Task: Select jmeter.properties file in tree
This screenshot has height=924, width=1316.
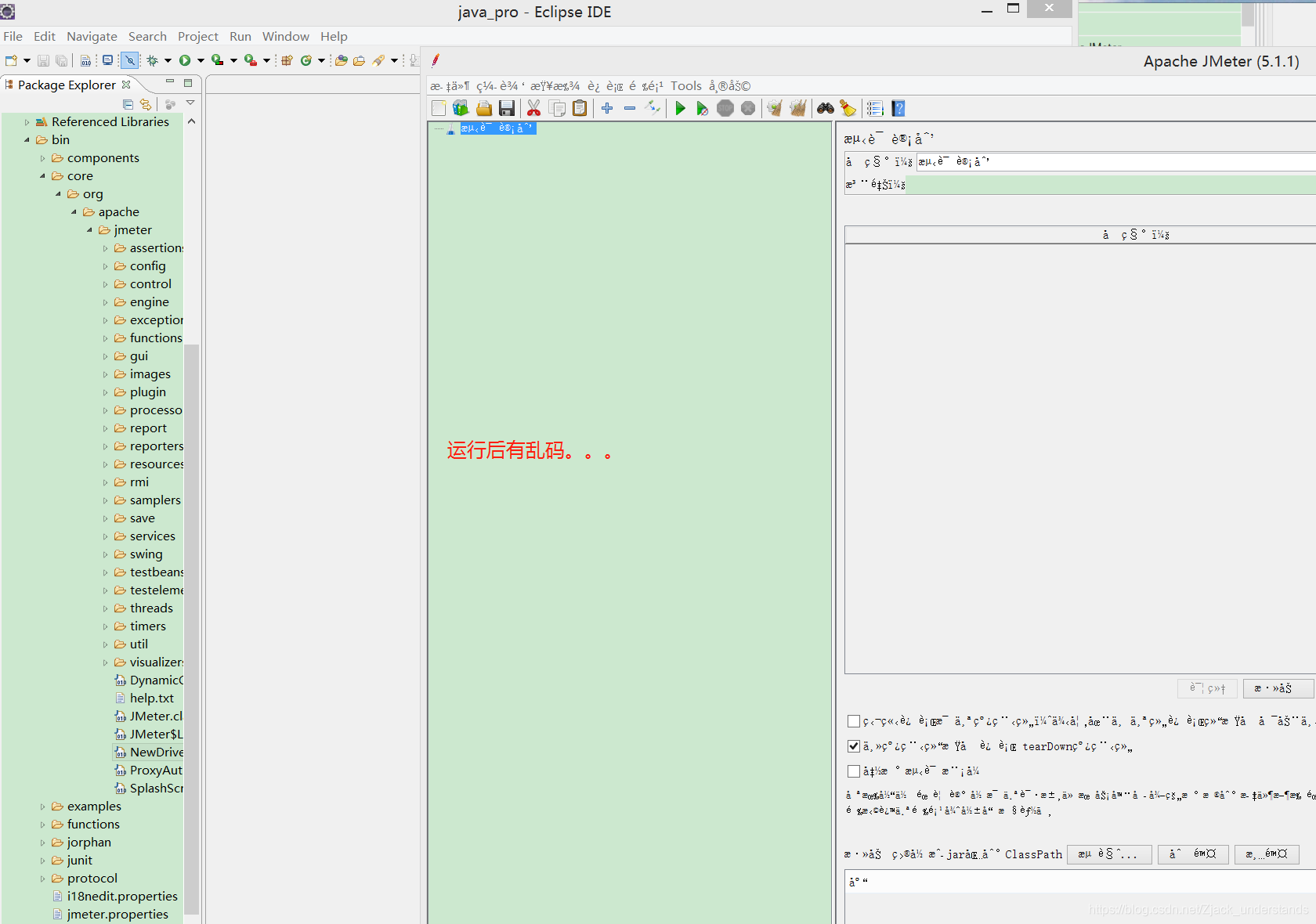Action: pos(117,915)
